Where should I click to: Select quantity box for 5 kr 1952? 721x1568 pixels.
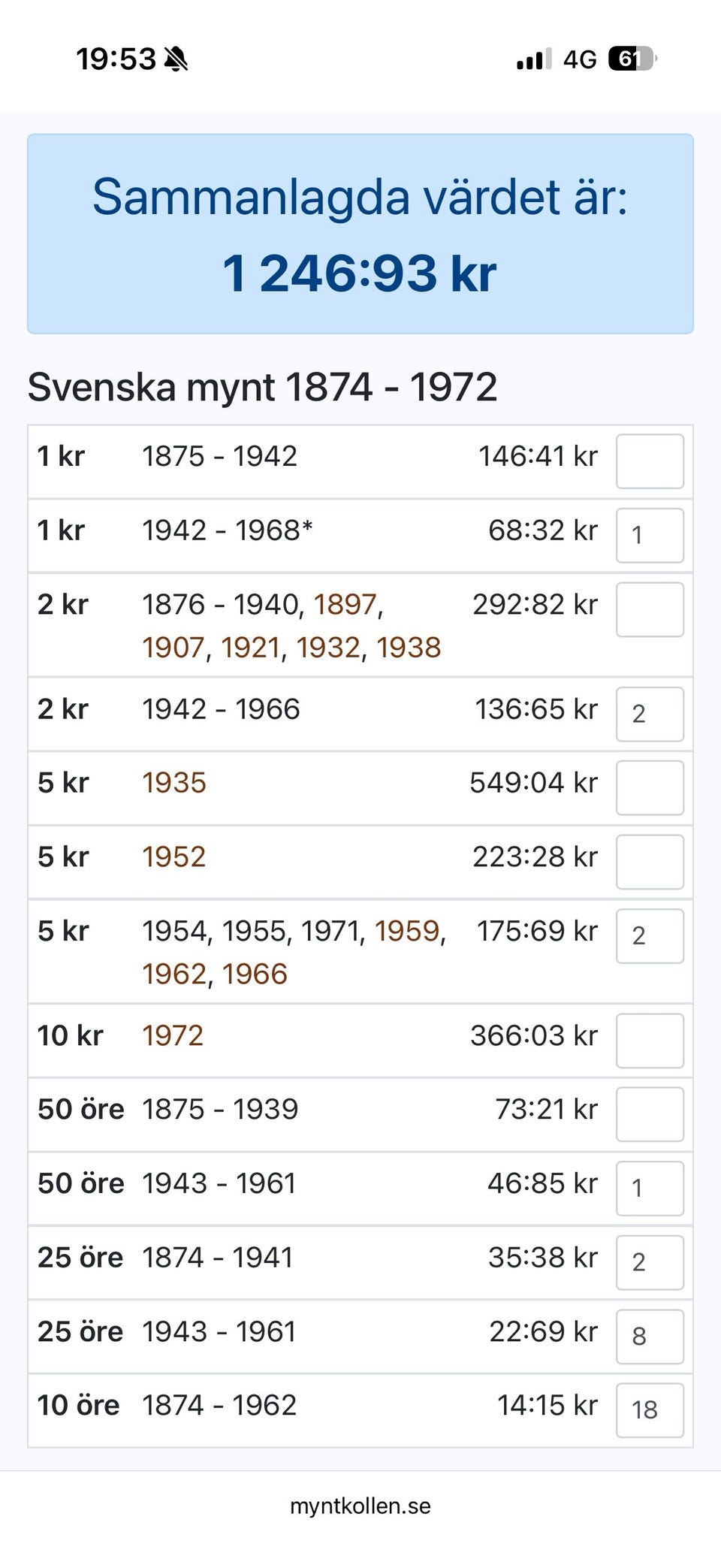coord(650,862)
